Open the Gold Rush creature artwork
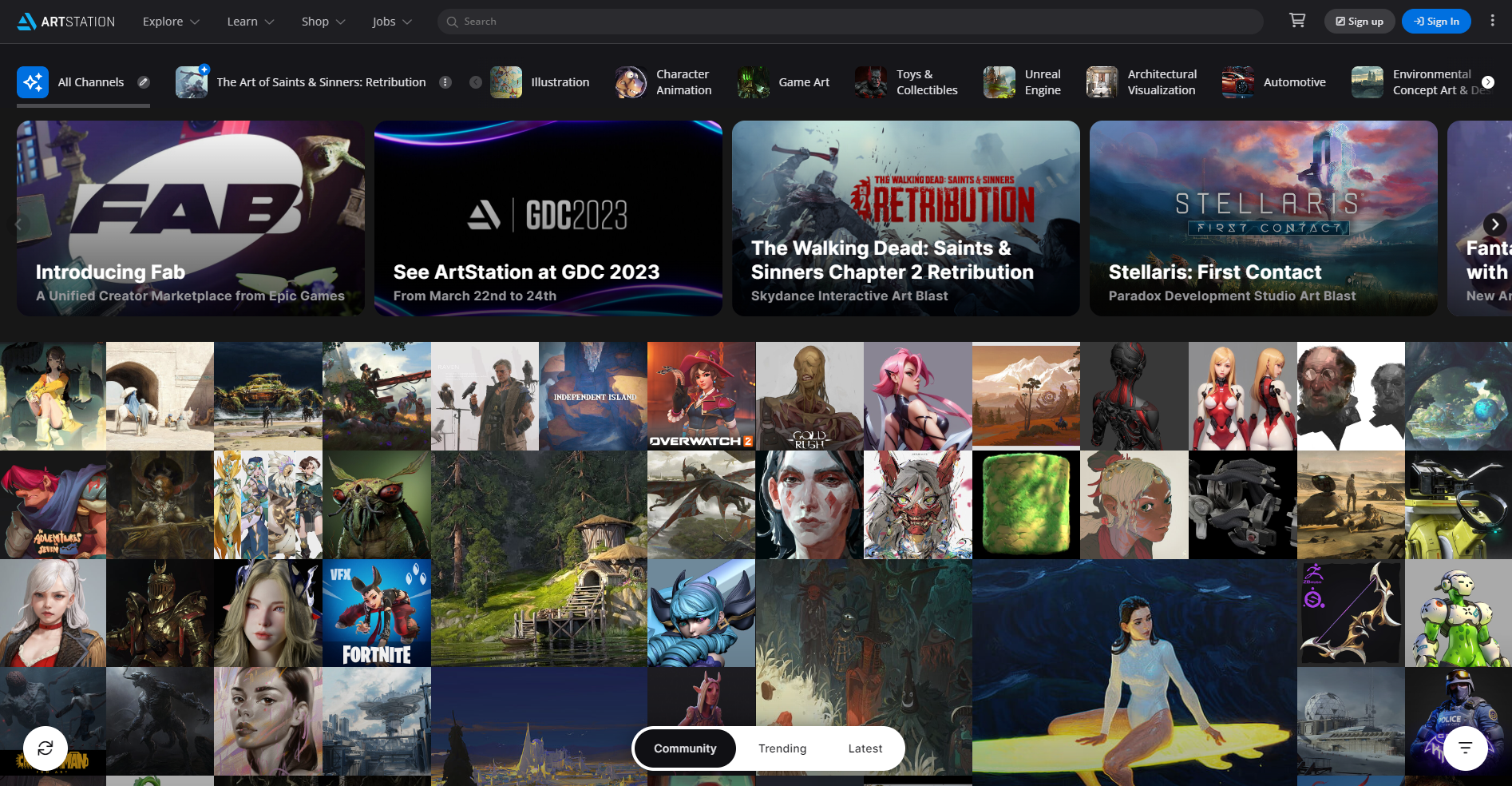The height and width of the screenshot is (786, 1512). (x=809, y=396)
